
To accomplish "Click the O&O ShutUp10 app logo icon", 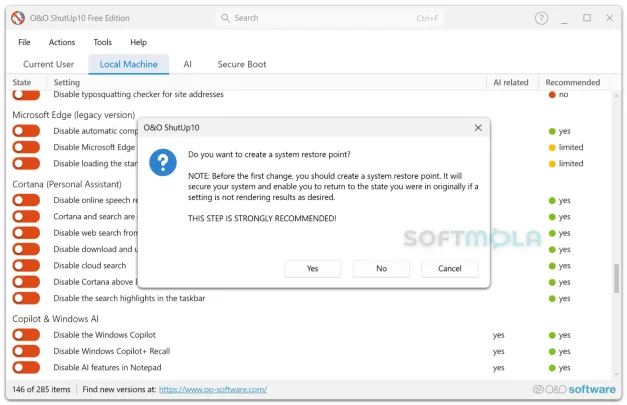I will pyautogui.click(x=18, y=18).
